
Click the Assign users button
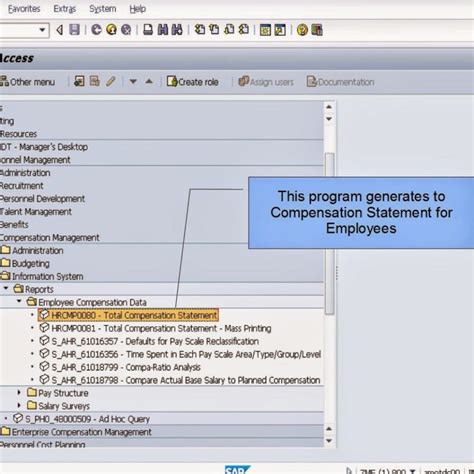266,82
